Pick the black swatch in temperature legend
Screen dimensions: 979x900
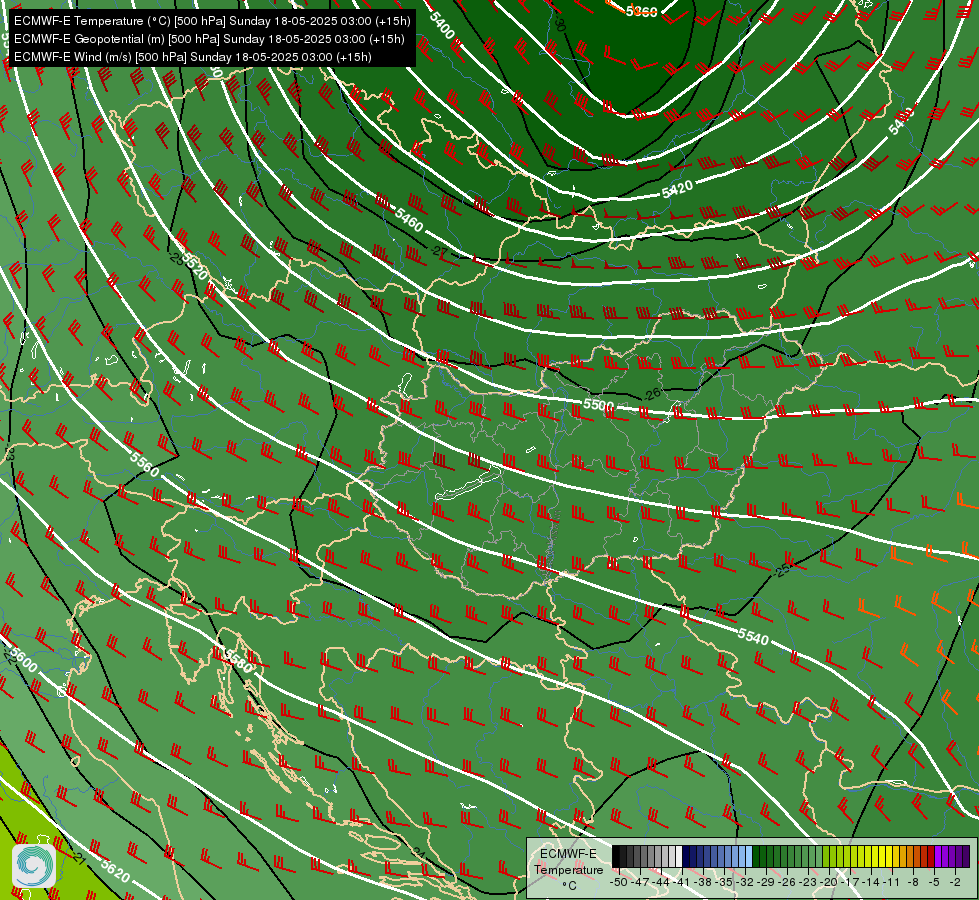click(616, 856)
